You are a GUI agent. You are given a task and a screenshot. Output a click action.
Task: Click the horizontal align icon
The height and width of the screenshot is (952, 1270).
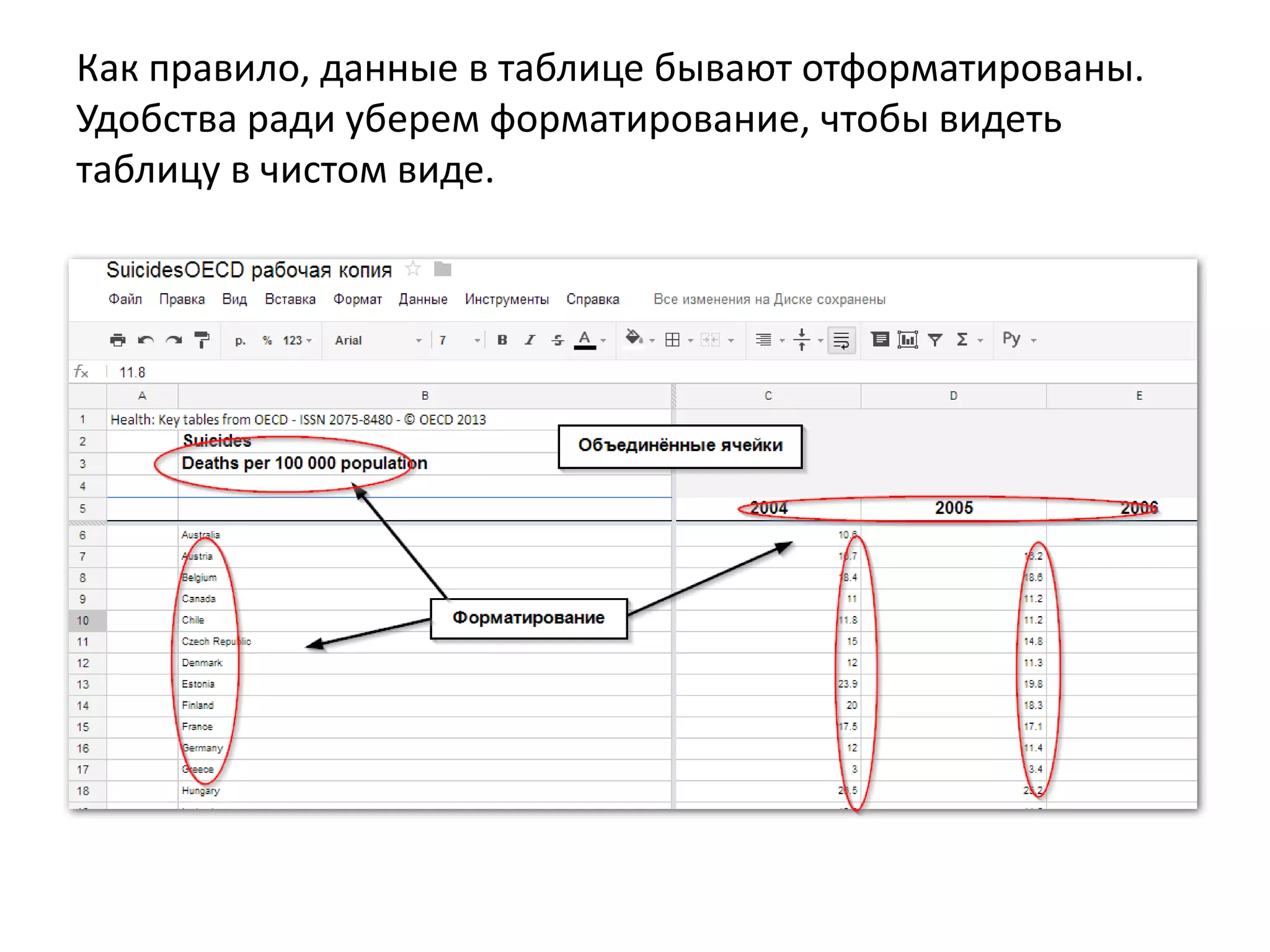pos(763,340)
